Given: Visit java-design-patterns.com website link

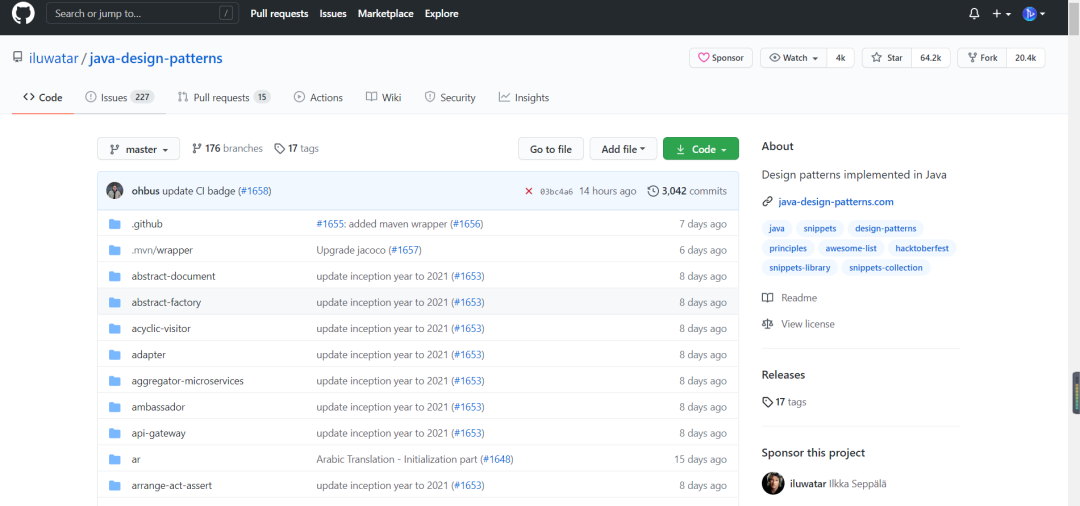Looking at the screenshot, I should click(835, 202).
